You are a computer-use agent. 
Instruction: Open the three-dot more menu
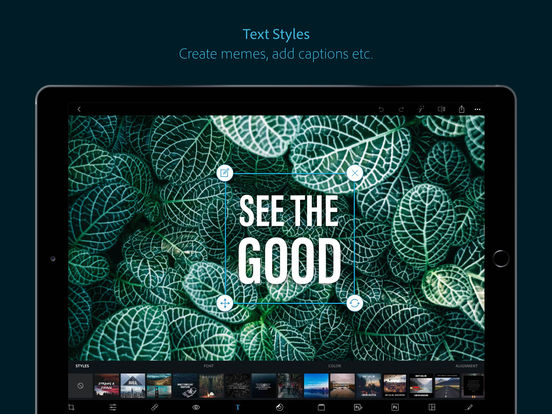coord(477,109)
